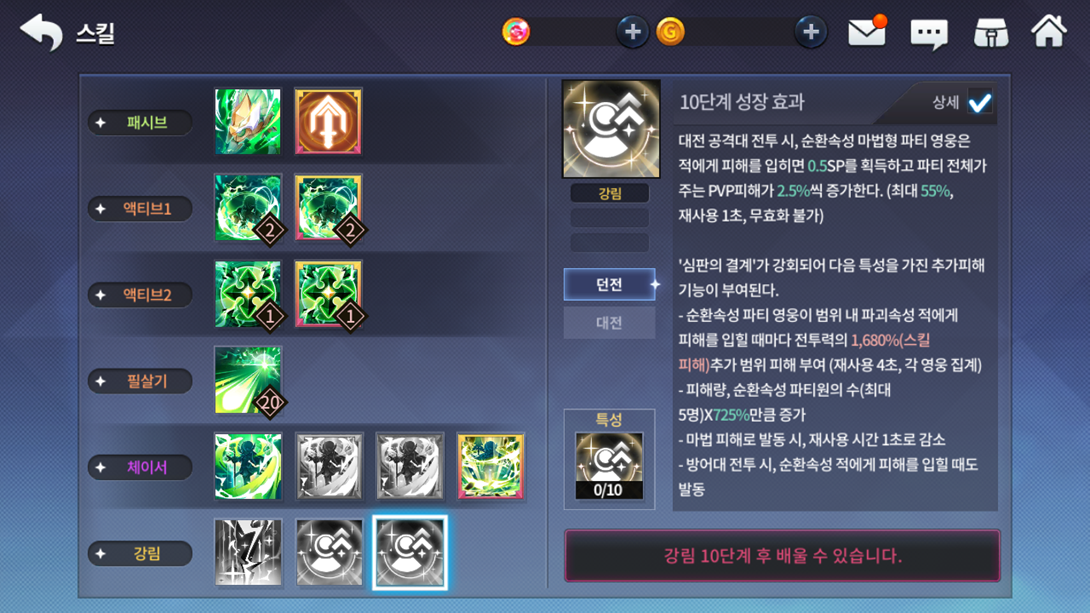The width and height of the screenshot is (1090, 613).
Task: Click the 강림 10단계 후 배울 수 있습니다 button
Action: (x=782, y=555)
